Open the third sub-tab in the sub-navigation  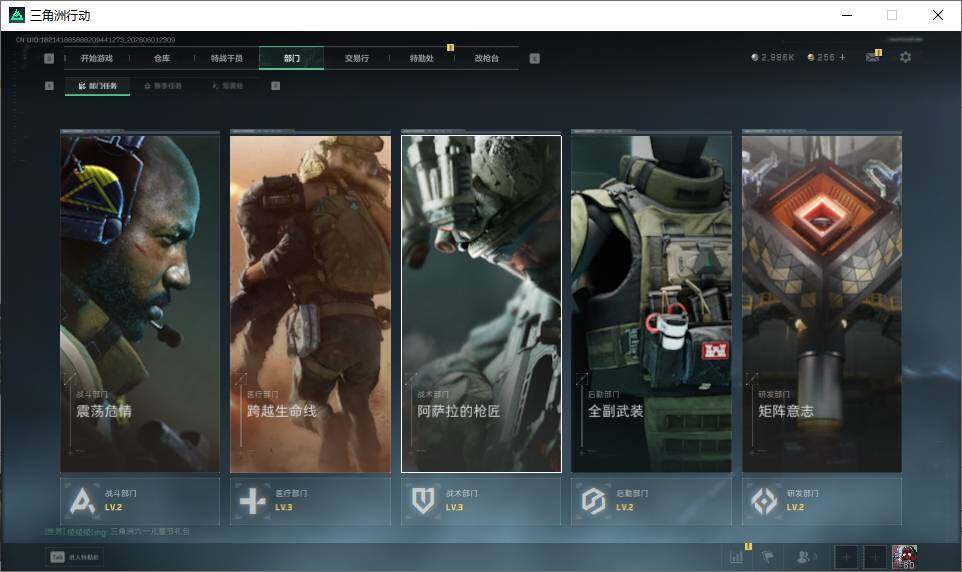point(228,86)
